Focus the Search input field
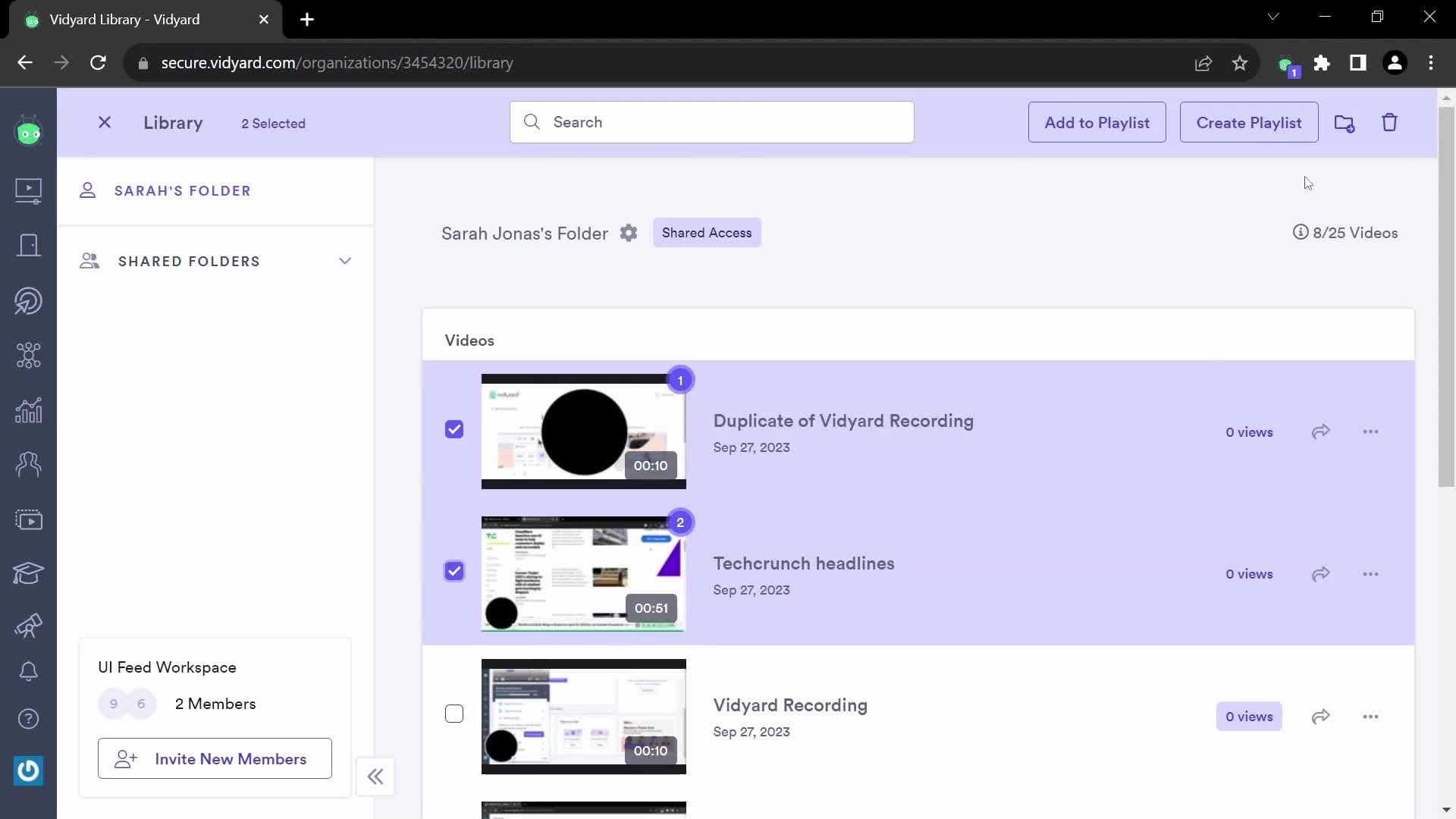This screenshot has width=1456, height=819. click(x=711, y=122)
